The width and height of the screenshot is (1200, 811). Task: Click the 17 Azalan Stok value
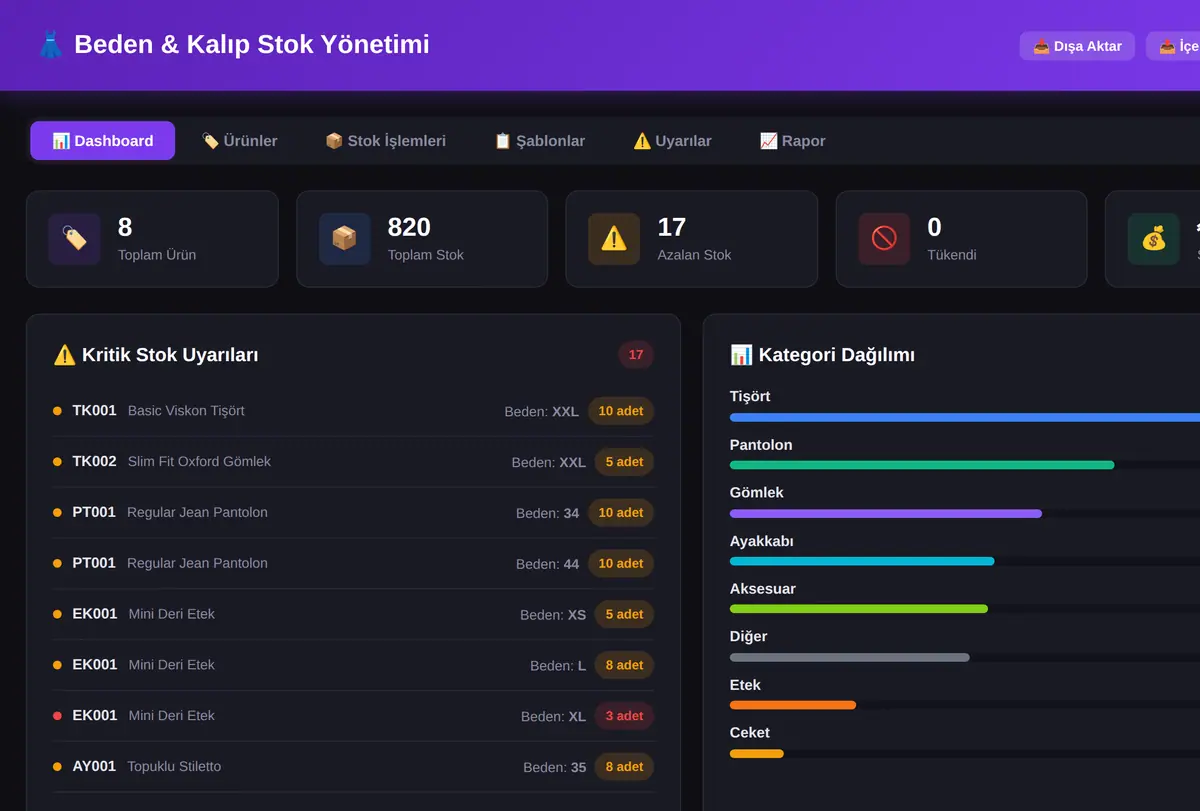click(672, 227)
